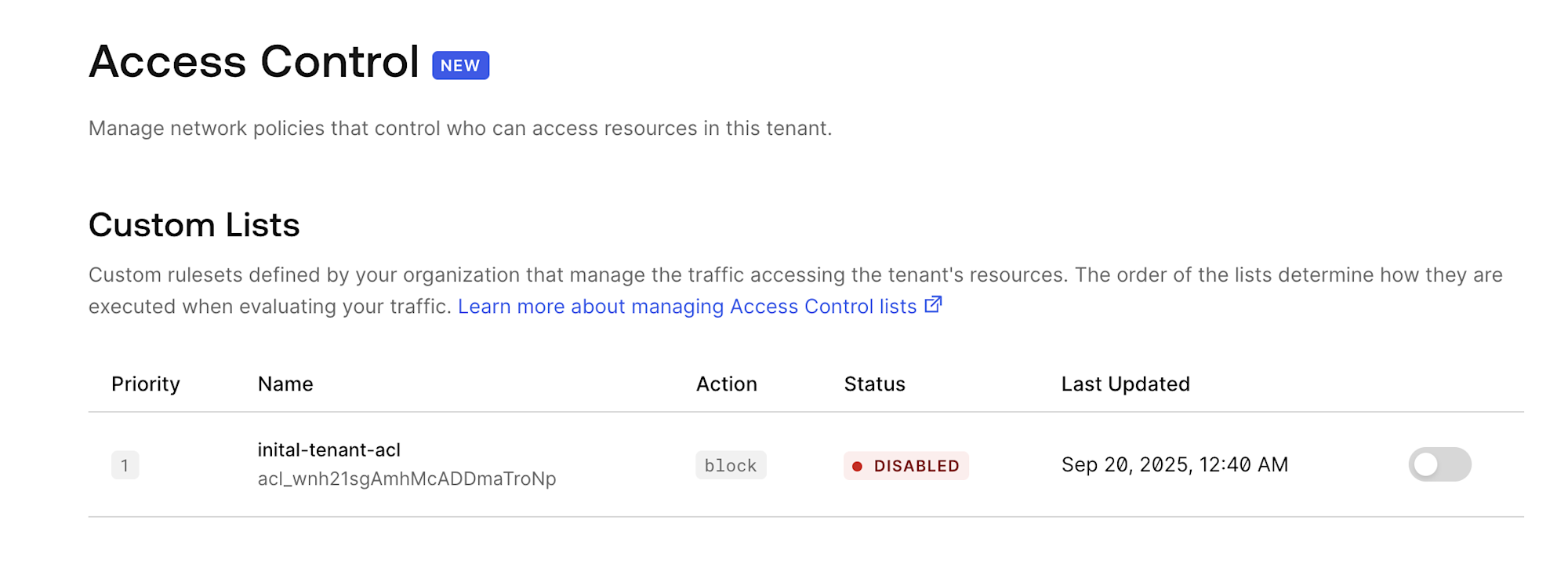
Task: Click the Status column header
Action: pos(874,384)
